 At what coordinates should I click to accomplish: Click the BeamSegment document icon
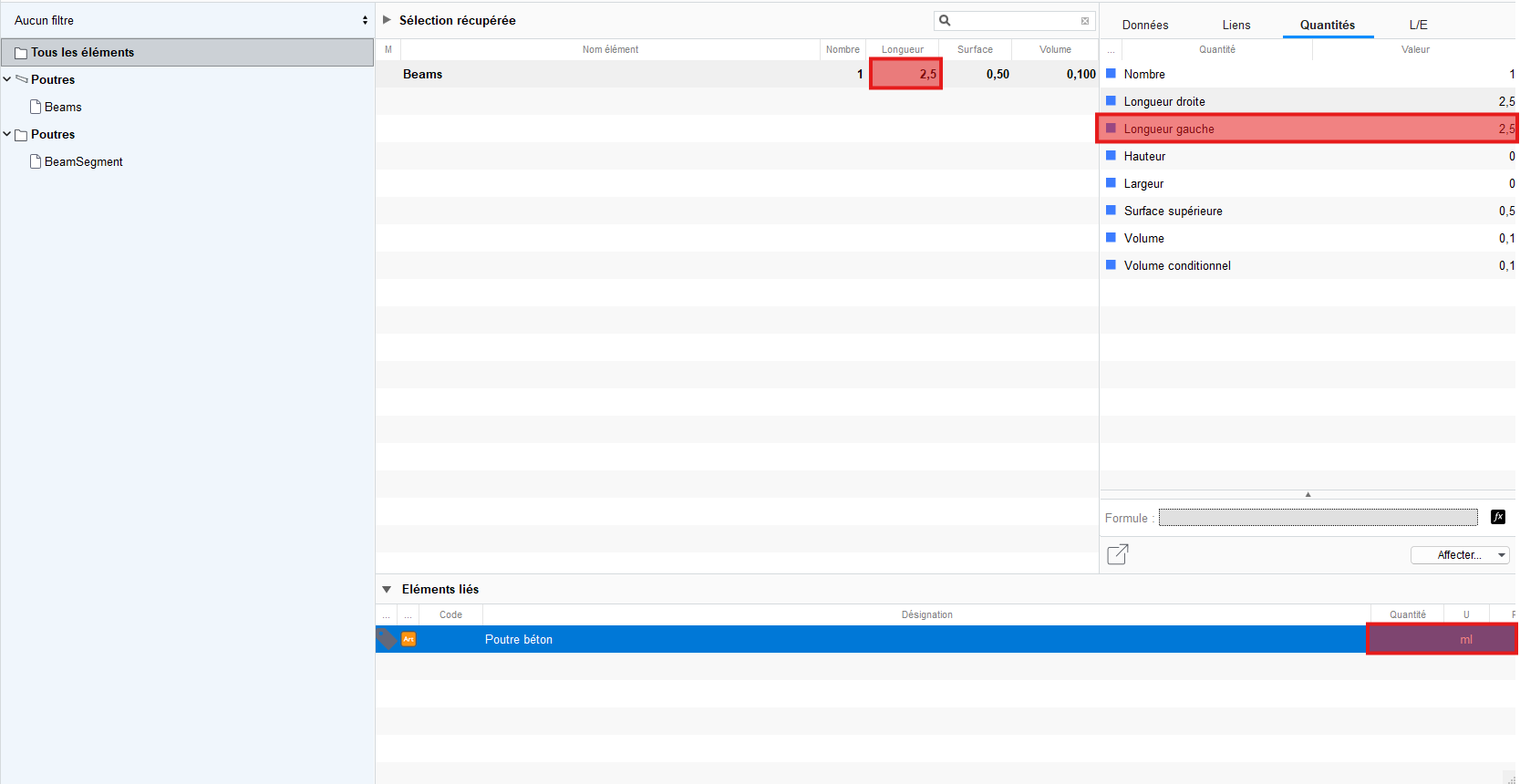pos(36,161)
